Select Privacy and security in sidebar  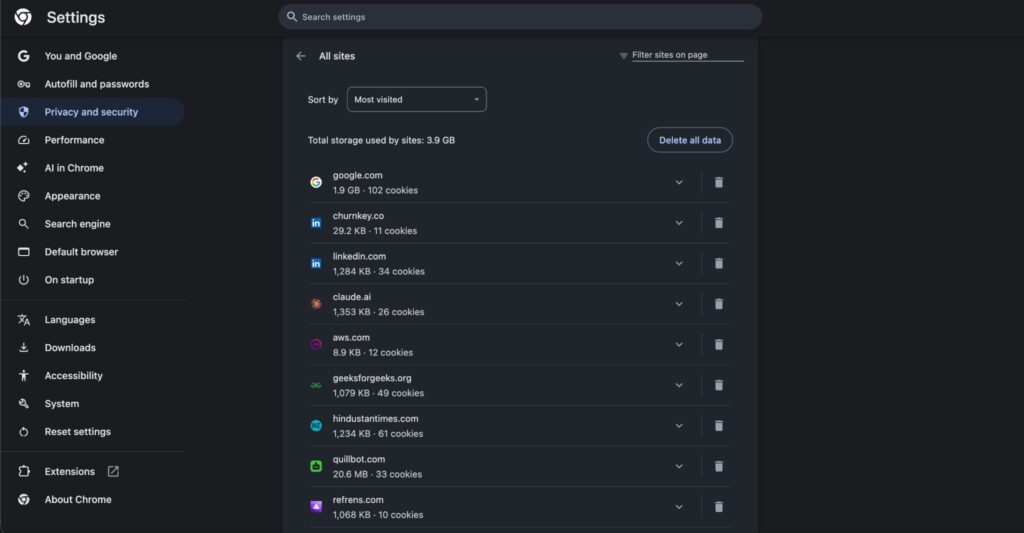click(93, 112)
